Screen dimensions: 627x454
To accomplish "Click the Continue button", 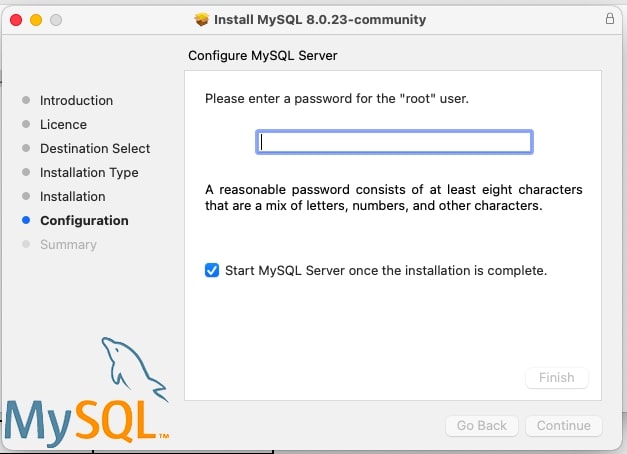I will point(563,425).
